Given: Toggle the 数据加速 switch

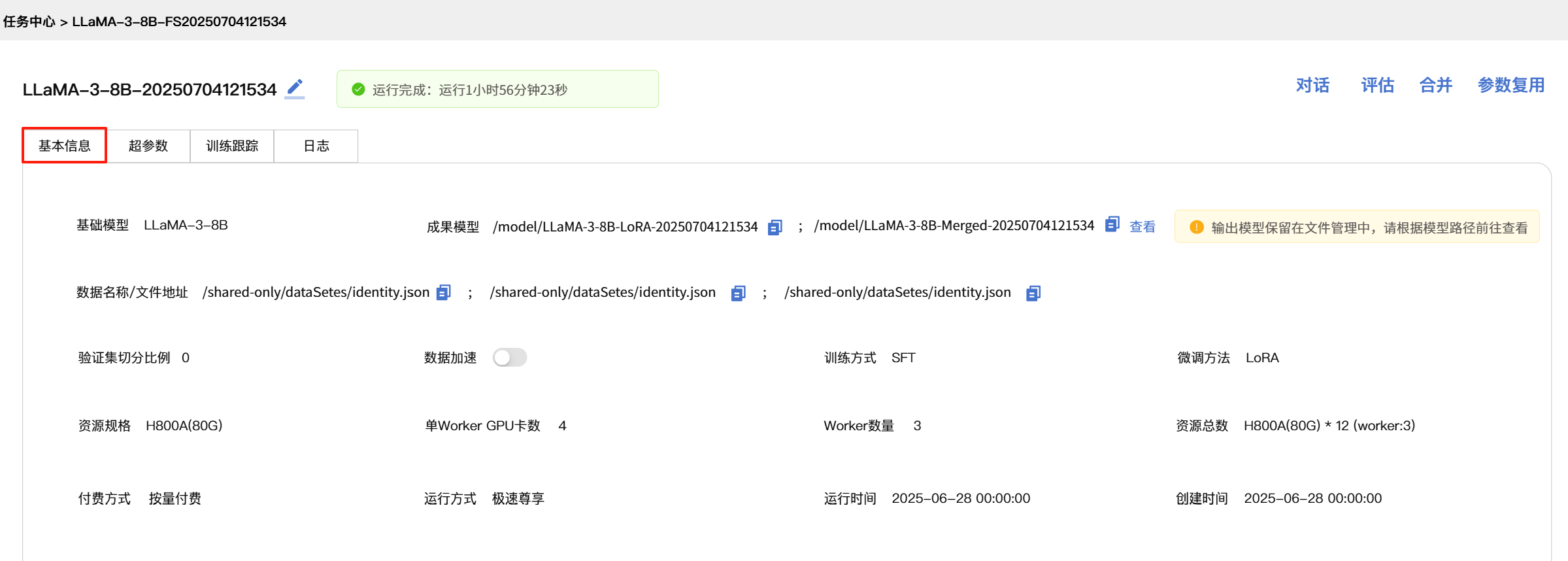Looking at the screenshot, I should (x=510, y=358).
